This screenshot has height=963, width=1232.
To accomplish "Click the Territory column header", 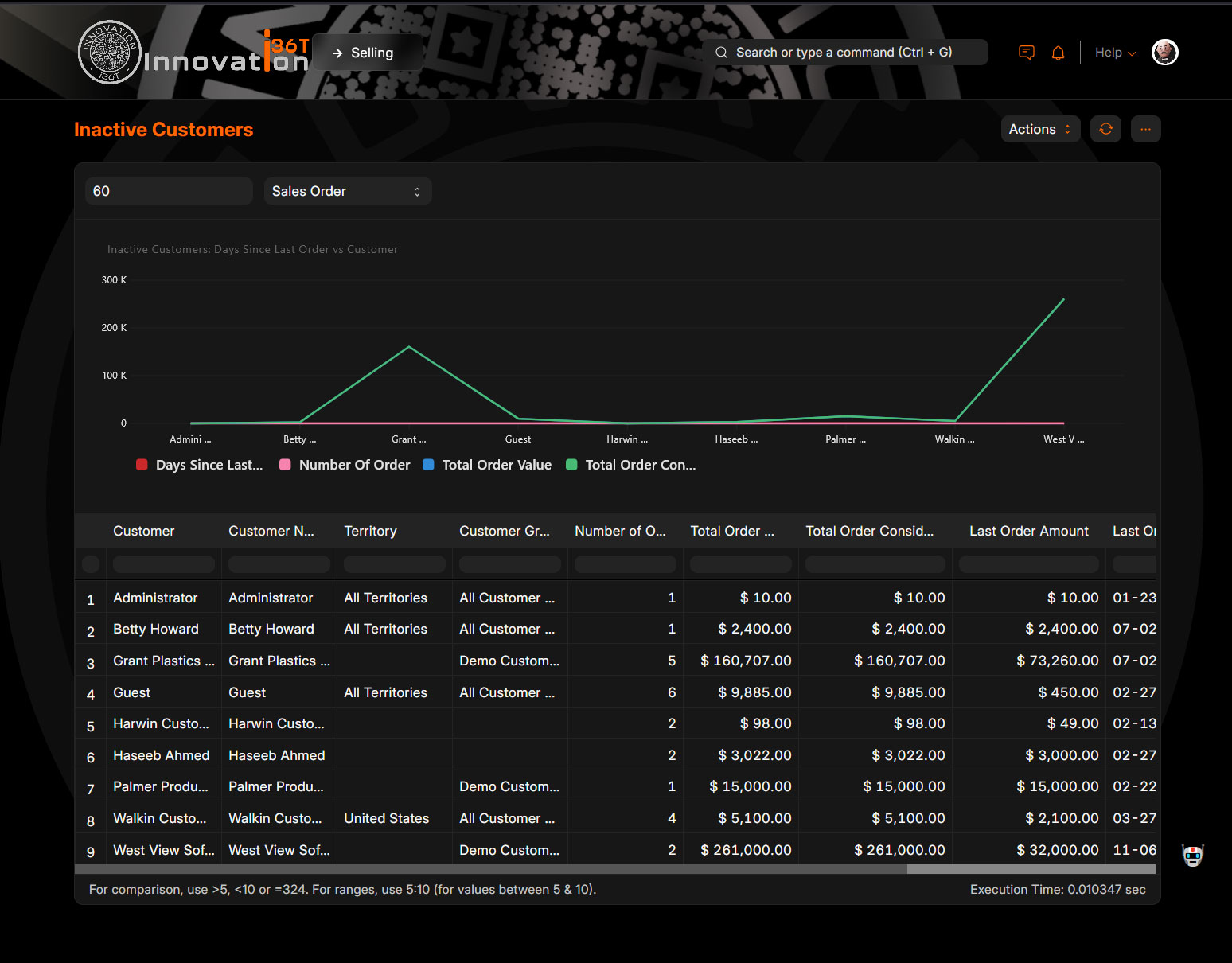I will tap(370, 531).
